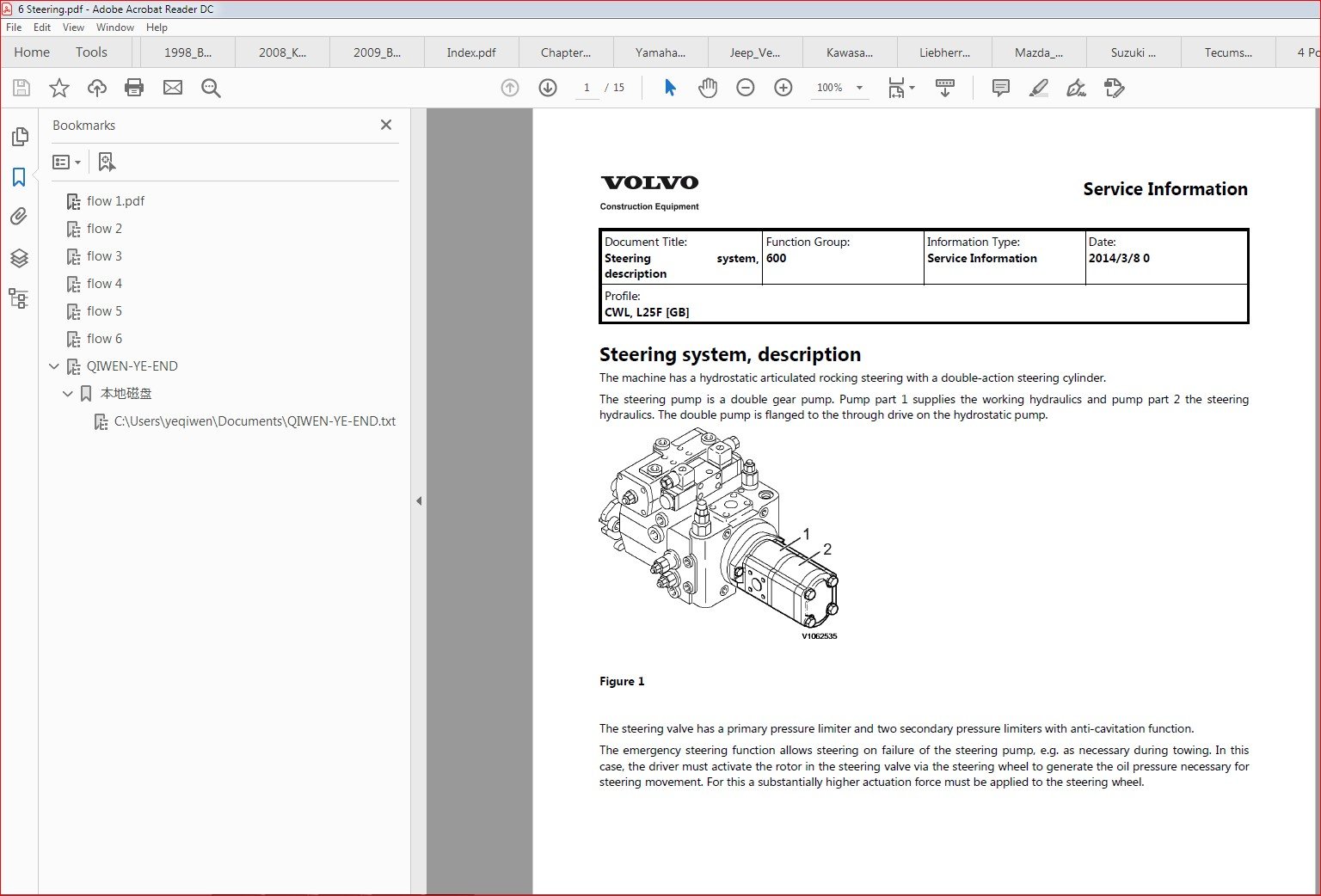Open the Fit page options icon
Image resolution: width=1321 pixels, height=896 pixels.
[x=901, y=88]
